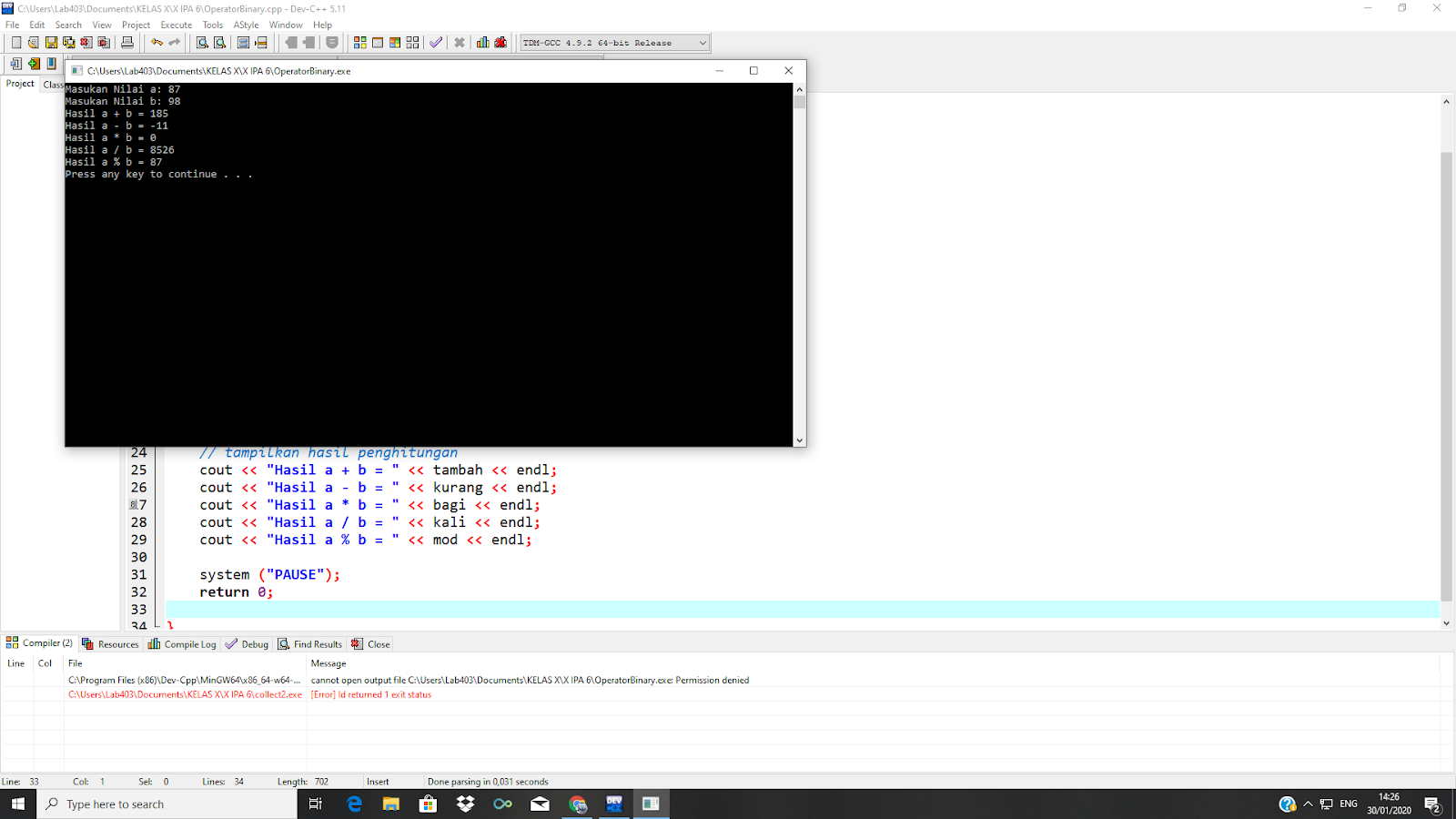Open the Execute menu
Image resolution: width=1456 pixels, height=819 pixels.
[177, 25]
